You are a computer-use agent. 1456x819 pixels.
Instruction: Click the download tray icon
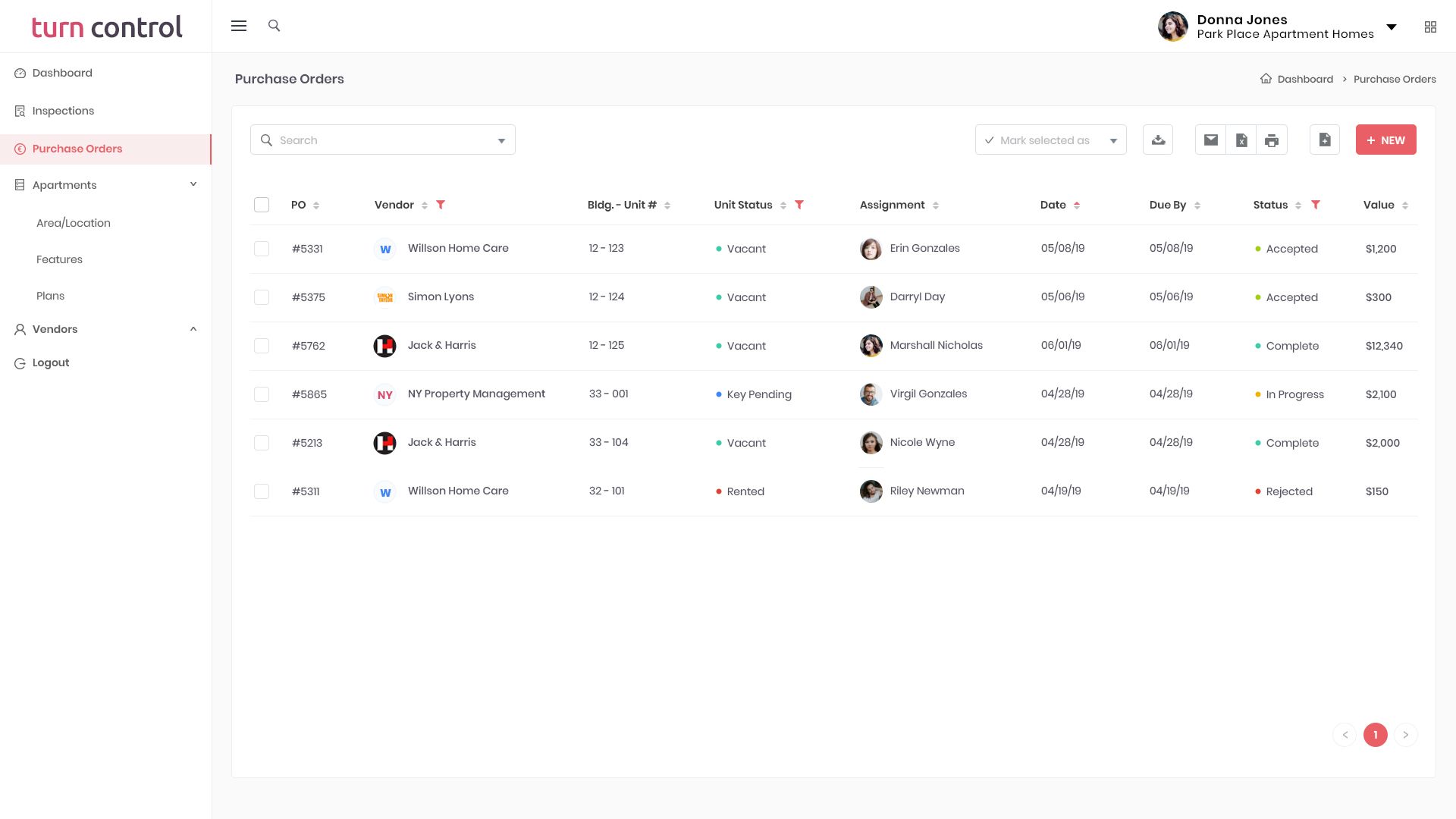click(x=1158, y=140)
